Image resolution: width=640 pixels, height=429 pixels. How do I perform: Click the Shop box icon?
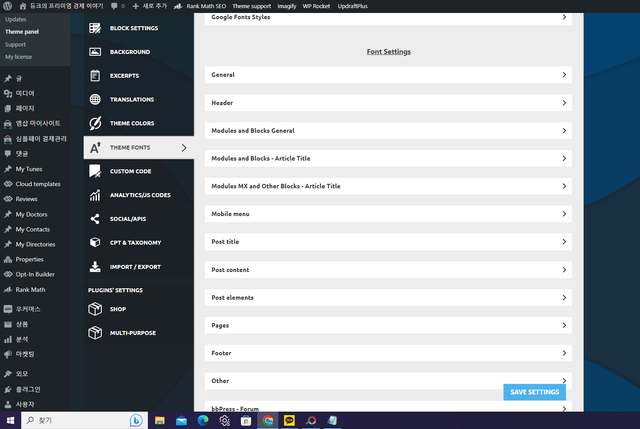pyautogui.click(x=95, y=309)
